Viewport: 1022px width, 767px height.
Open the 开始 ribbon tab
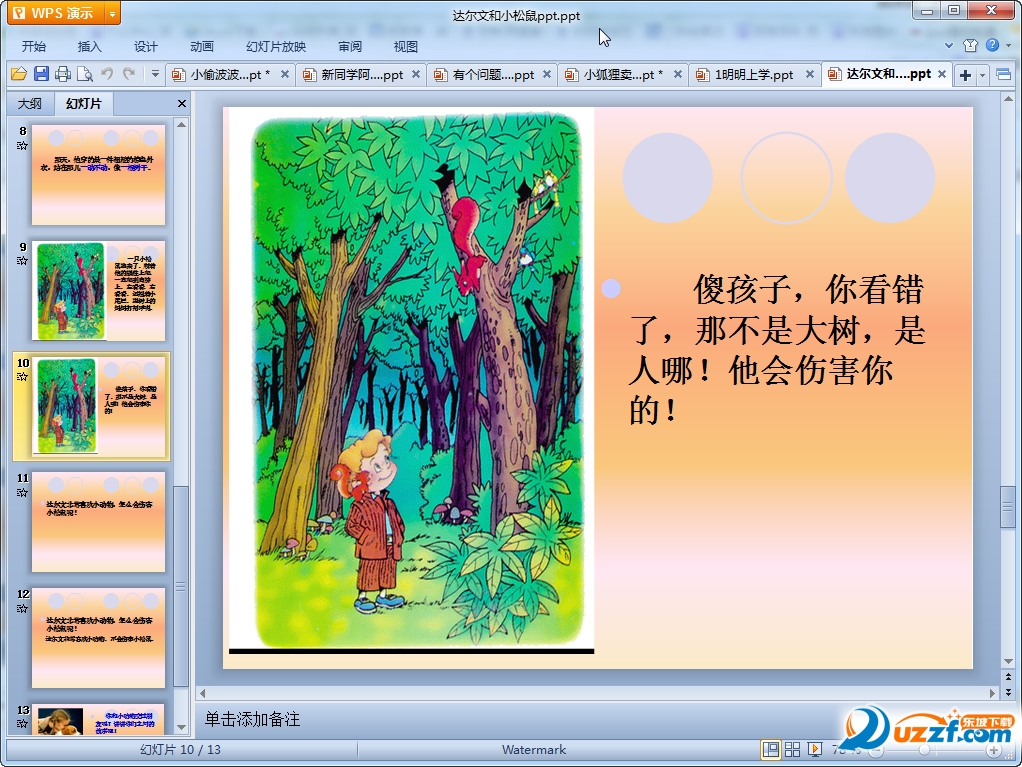click(x=34, y=46)
